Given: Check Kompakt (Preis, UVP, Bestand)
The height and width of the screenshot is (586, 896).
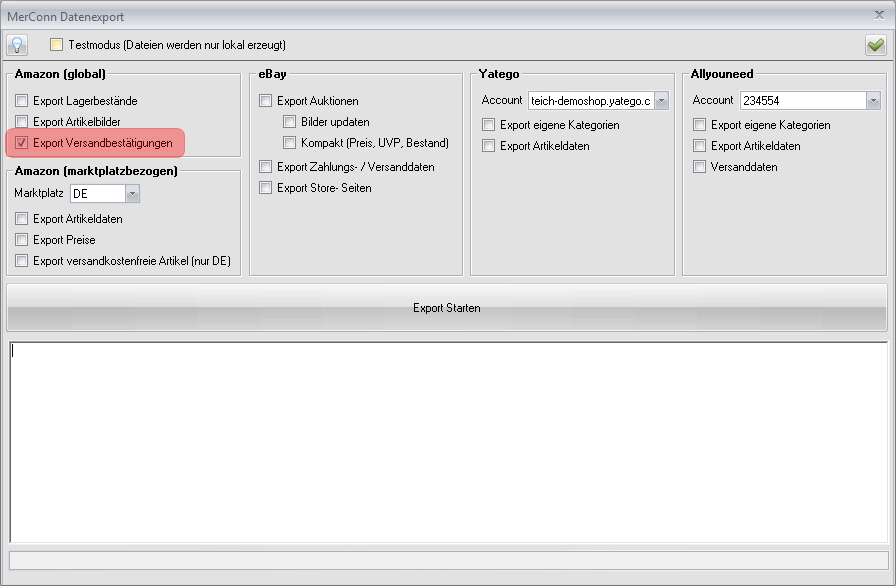Looking at the screenshot, I should pyautogui.click(x=290, y=143).
